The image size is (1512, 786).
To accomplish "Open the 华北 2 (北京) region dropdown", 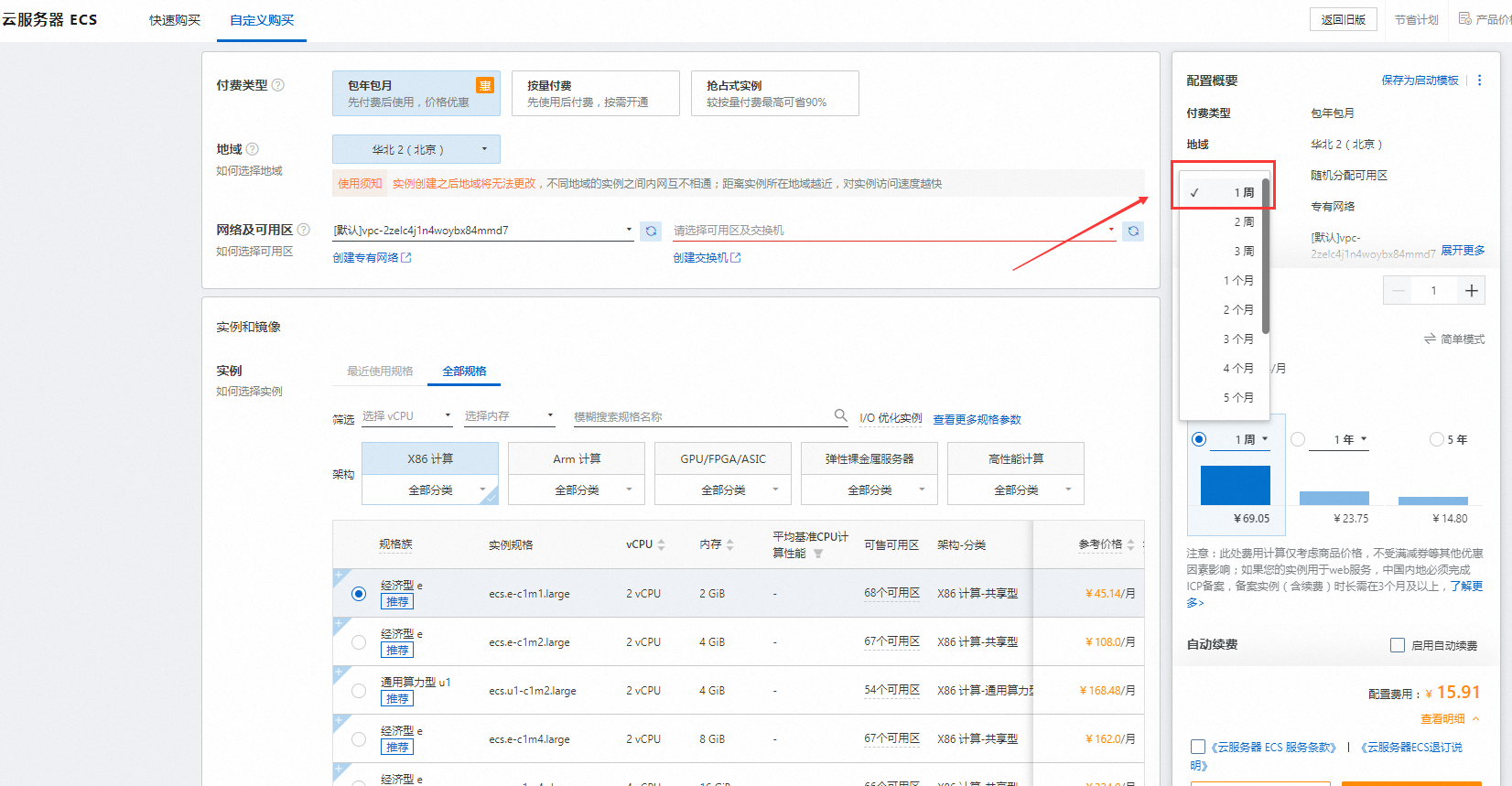I will click(x=416, y=149).
